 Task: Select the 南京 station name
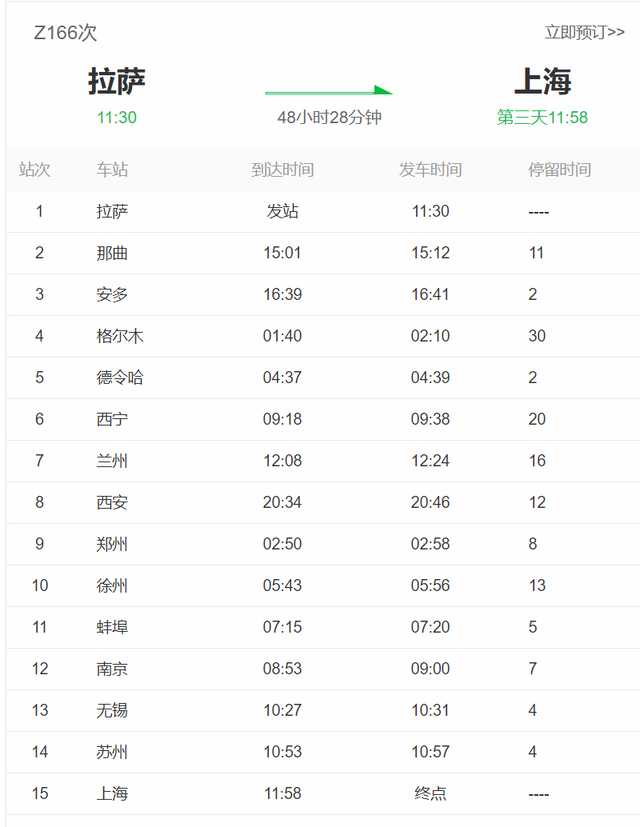point(112,669)
